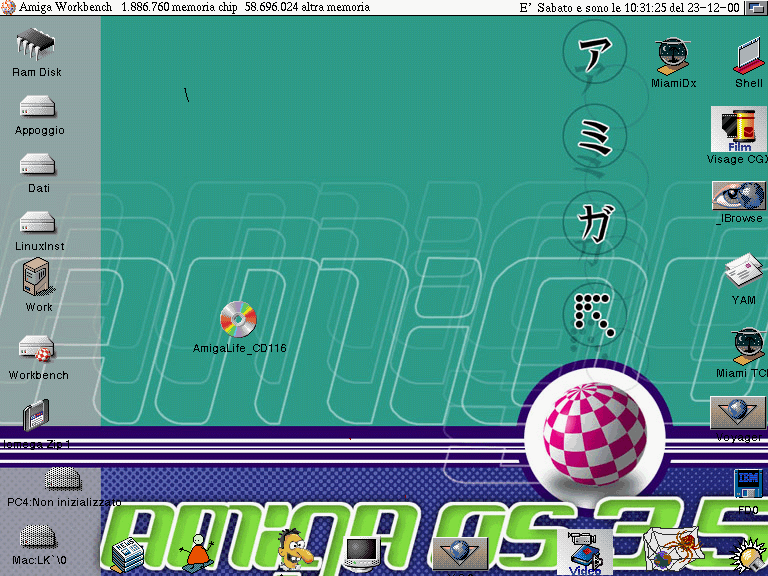The width and height of the screenshot is (768, 576).
Task: Open the AmigaLife_CD116 CD icon
Action: pos(238,319)
